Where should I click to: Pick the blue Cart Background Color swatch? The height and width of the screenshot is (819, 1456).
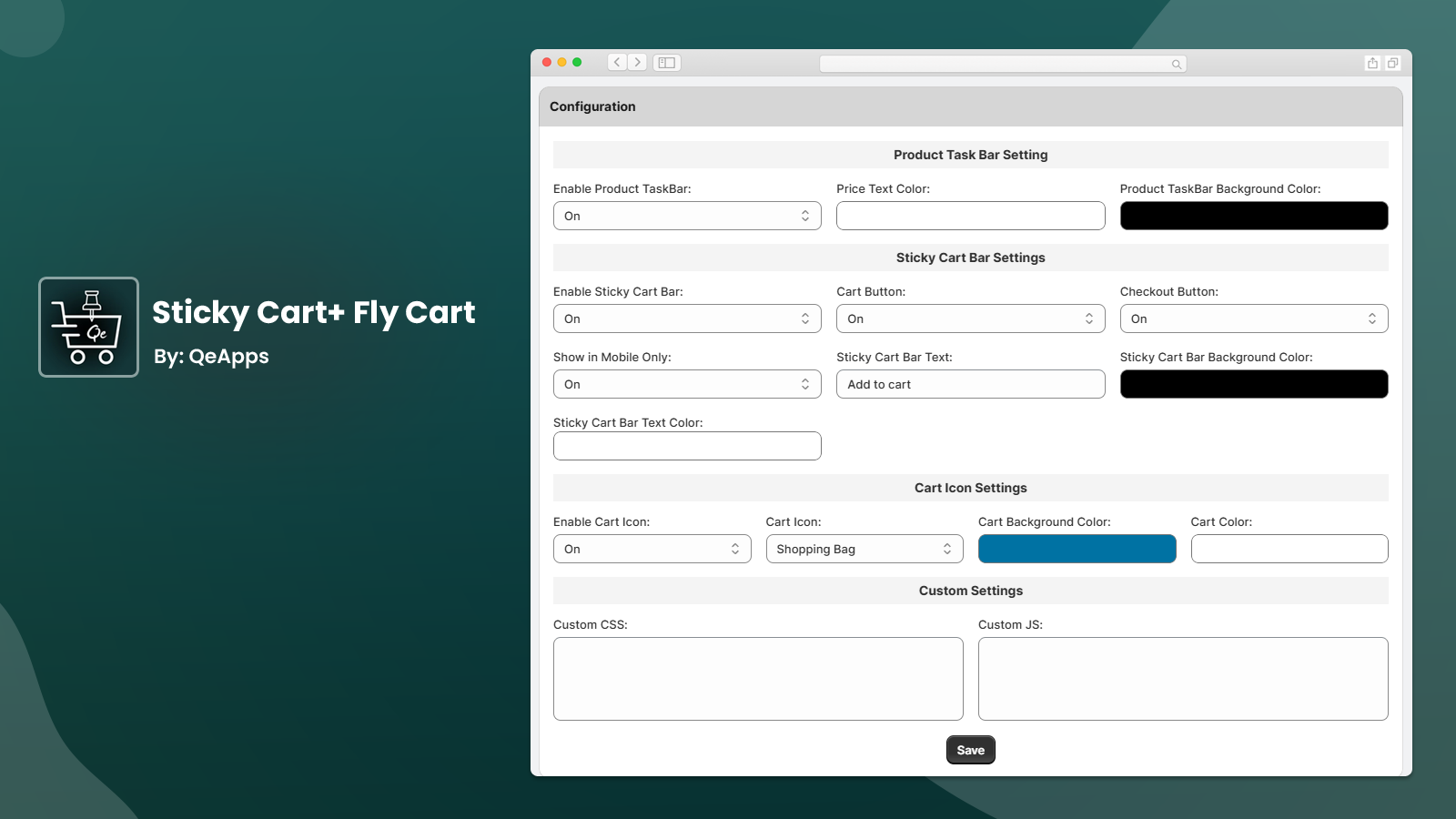coord(1077,549)
